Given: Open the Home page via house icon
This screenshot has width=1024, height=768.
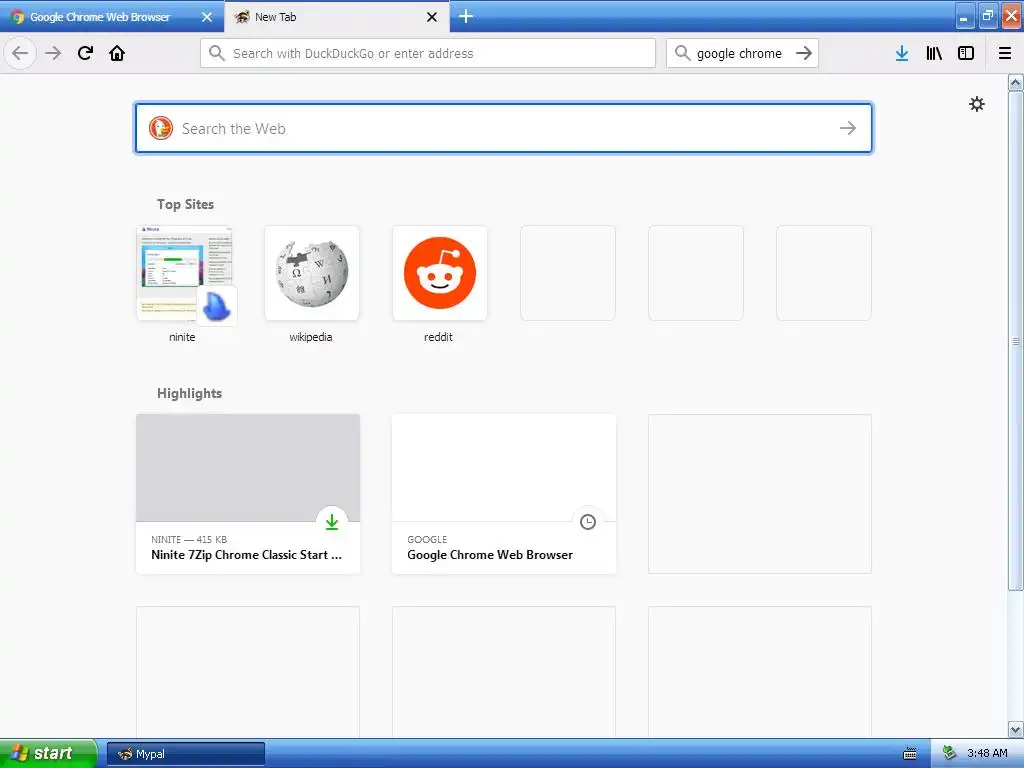Looking at the screenshot, I should pos(117,53).
